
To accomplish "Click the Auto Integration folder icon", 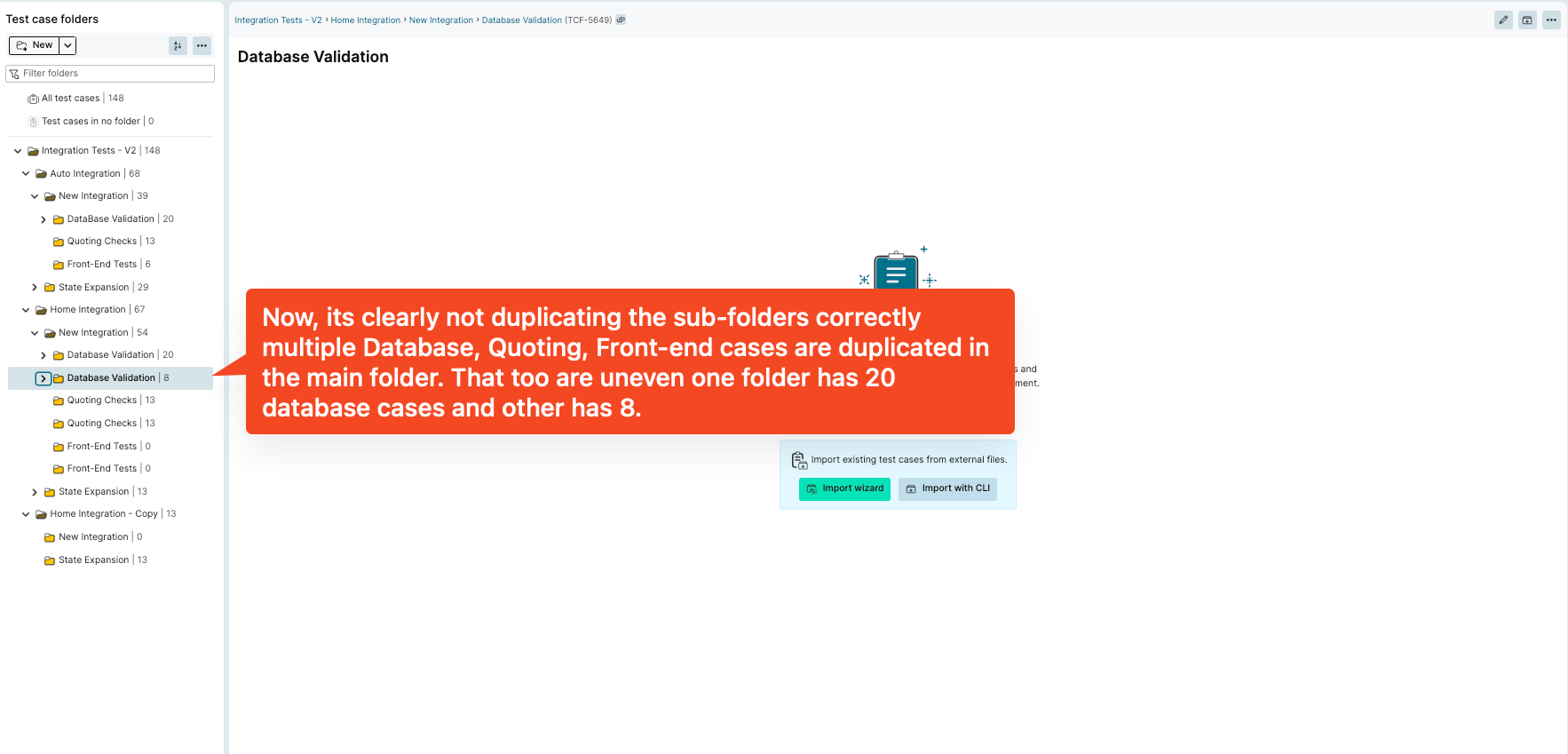I will [41, 174].
